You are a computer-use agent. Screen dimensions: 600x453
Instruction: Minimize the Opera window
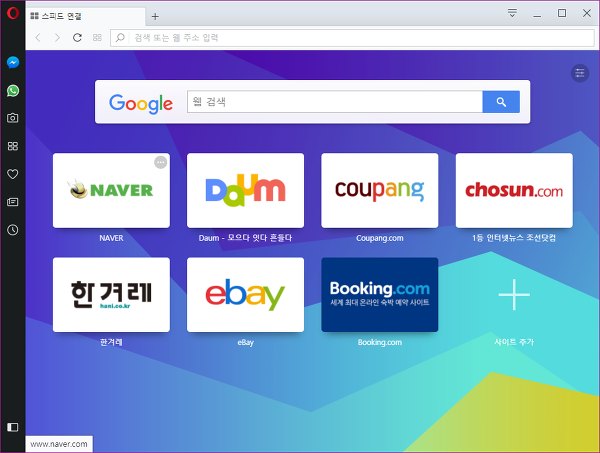point(537,14)
